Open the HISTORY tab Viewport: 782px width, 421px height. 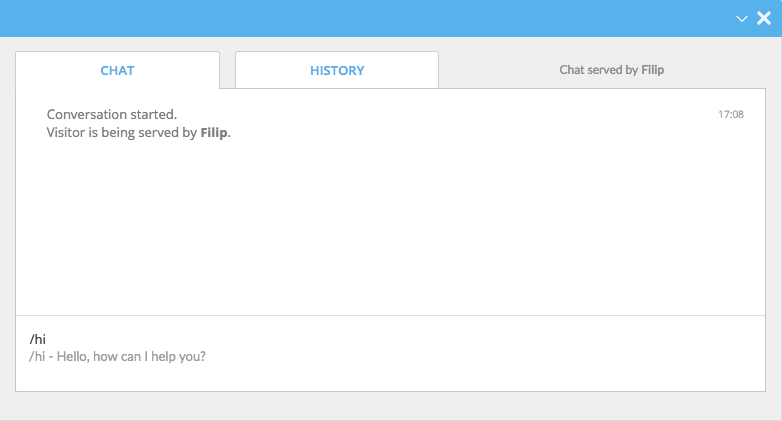[337, 70]
